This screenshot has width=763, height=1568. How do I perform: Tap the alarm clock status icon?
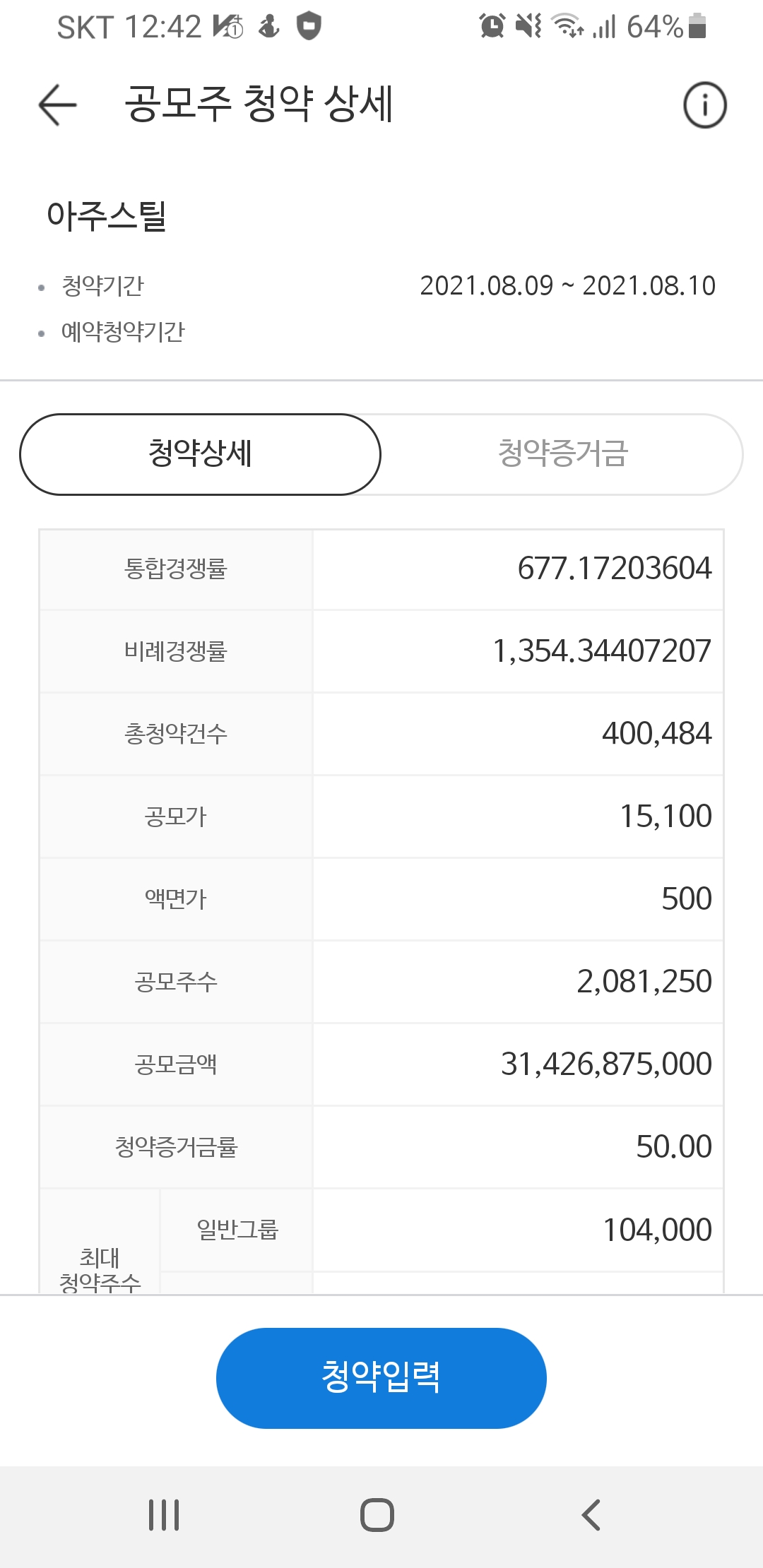492,27
